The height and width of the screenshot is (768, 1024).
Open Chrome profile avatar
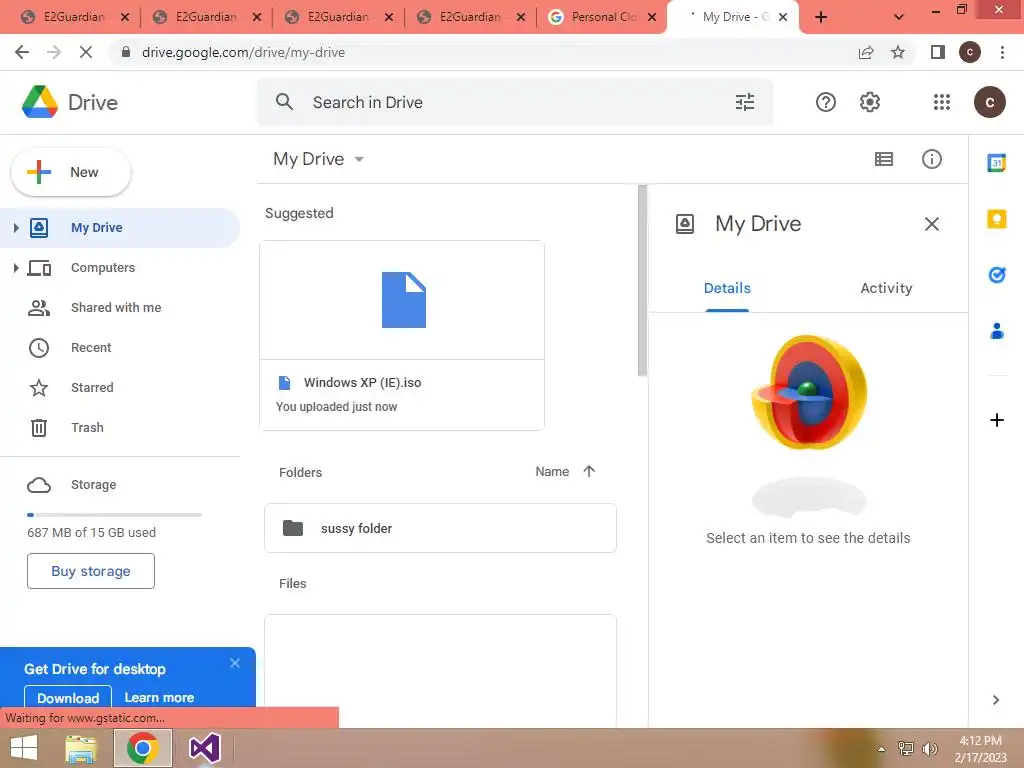click(969, 52)
